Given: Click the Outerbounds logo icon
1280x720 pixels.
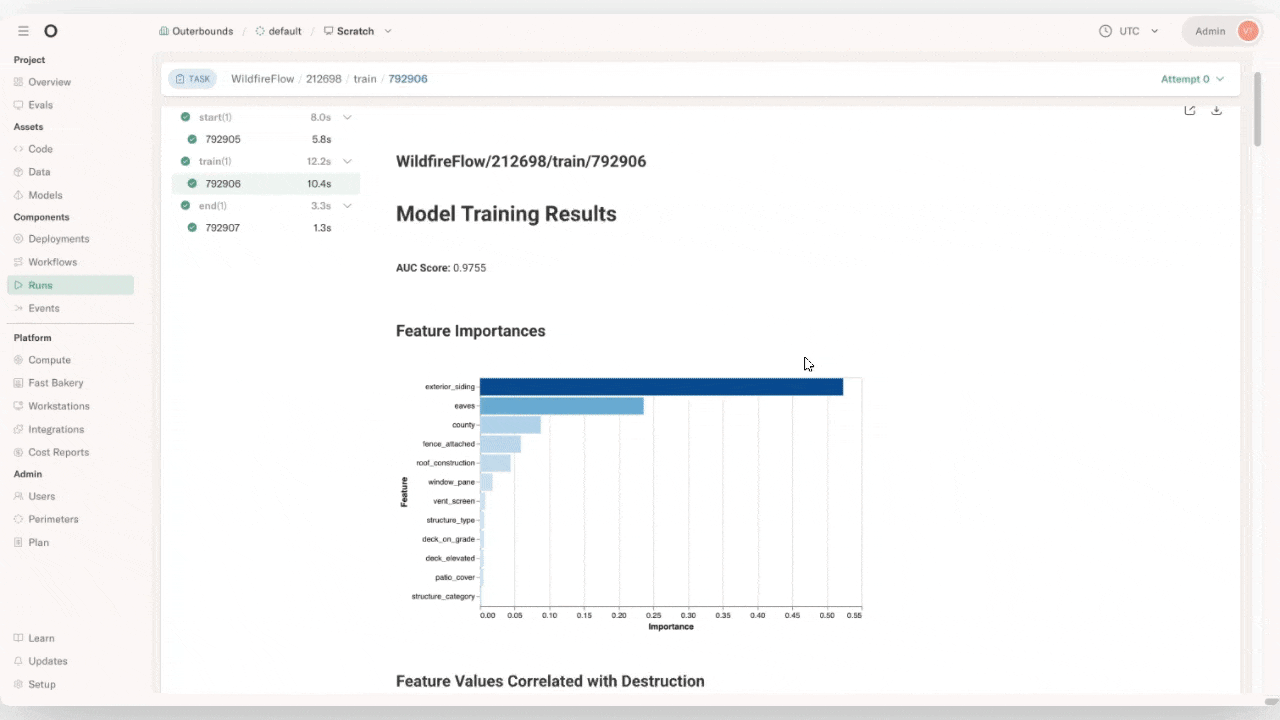Looking at the screenshot, I should click(x=51, y=31).
